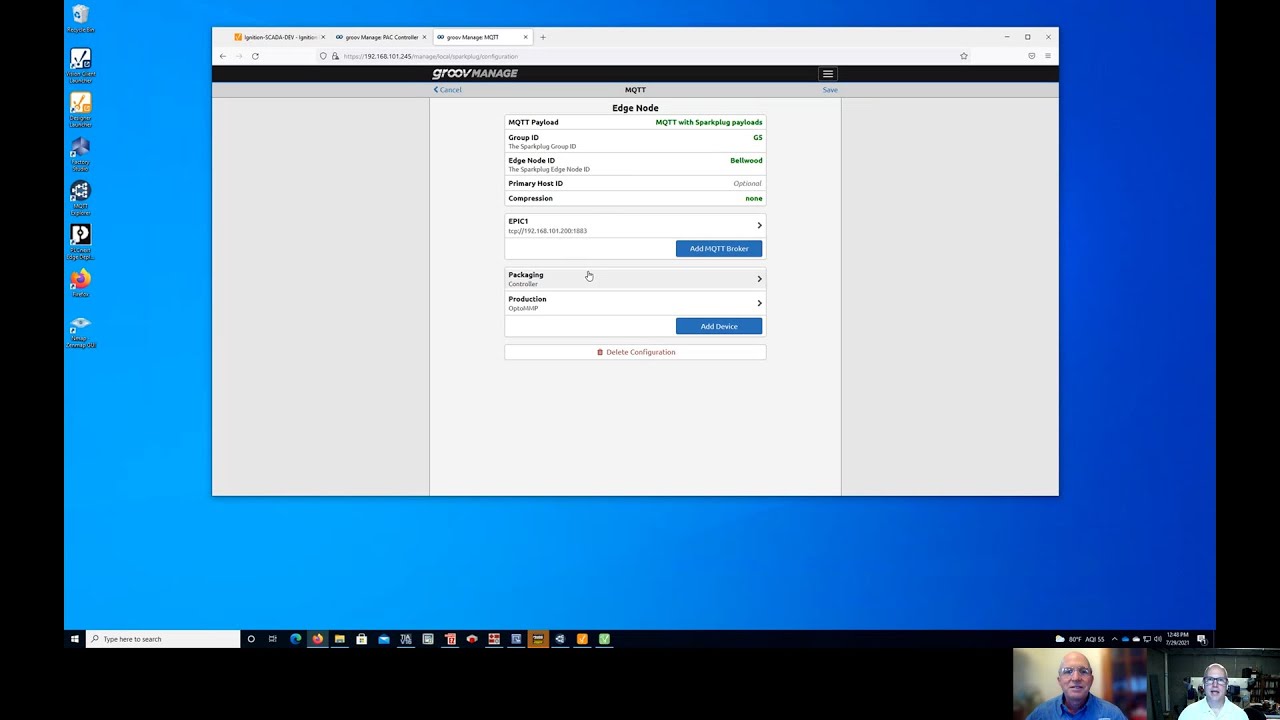The height and width of the screenshot is (720, 1280).
Task: Open the Windows Start menu
Action: point(75,639)
